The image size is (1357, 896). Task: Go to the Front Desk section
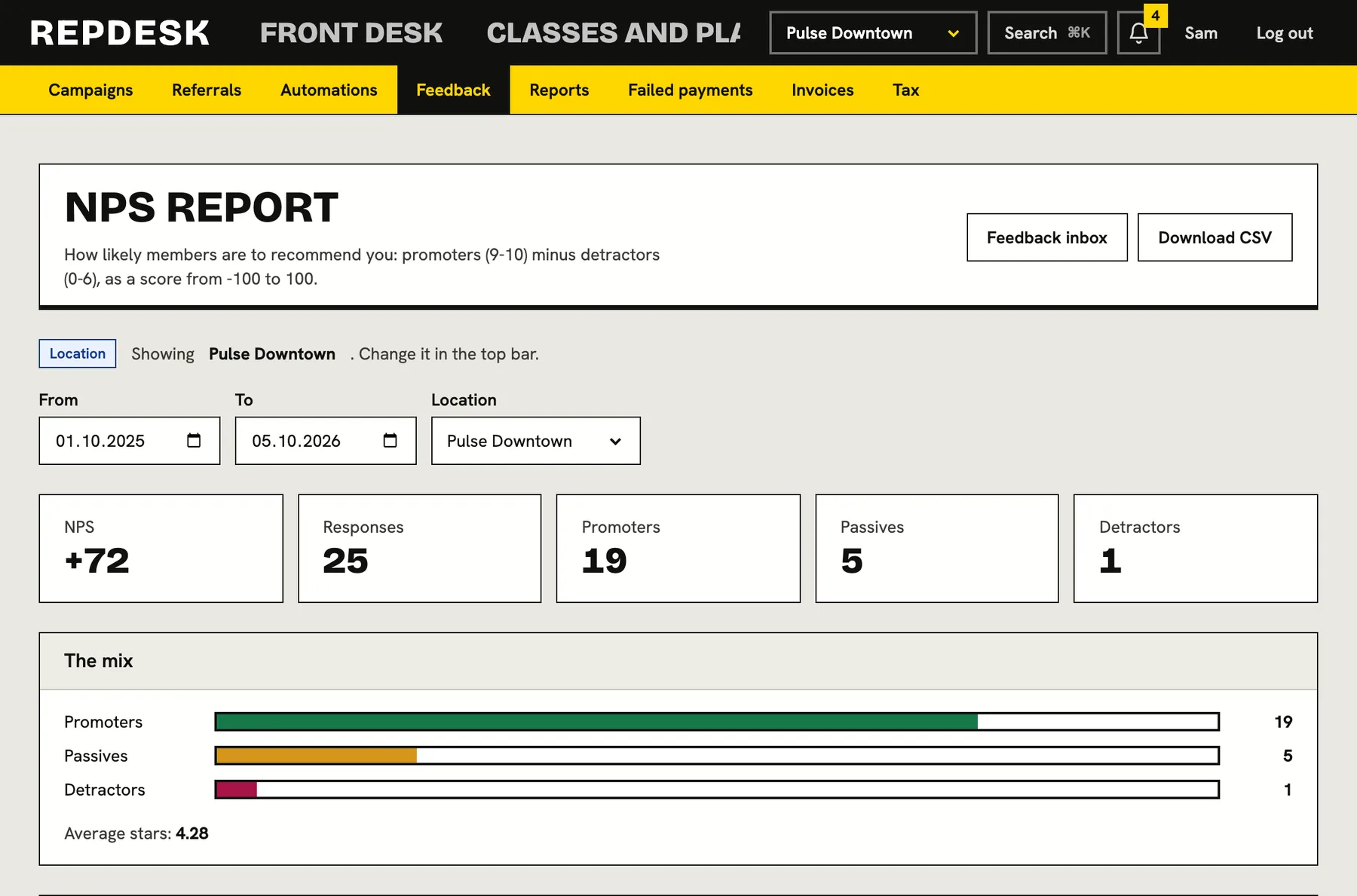(351, 33)
